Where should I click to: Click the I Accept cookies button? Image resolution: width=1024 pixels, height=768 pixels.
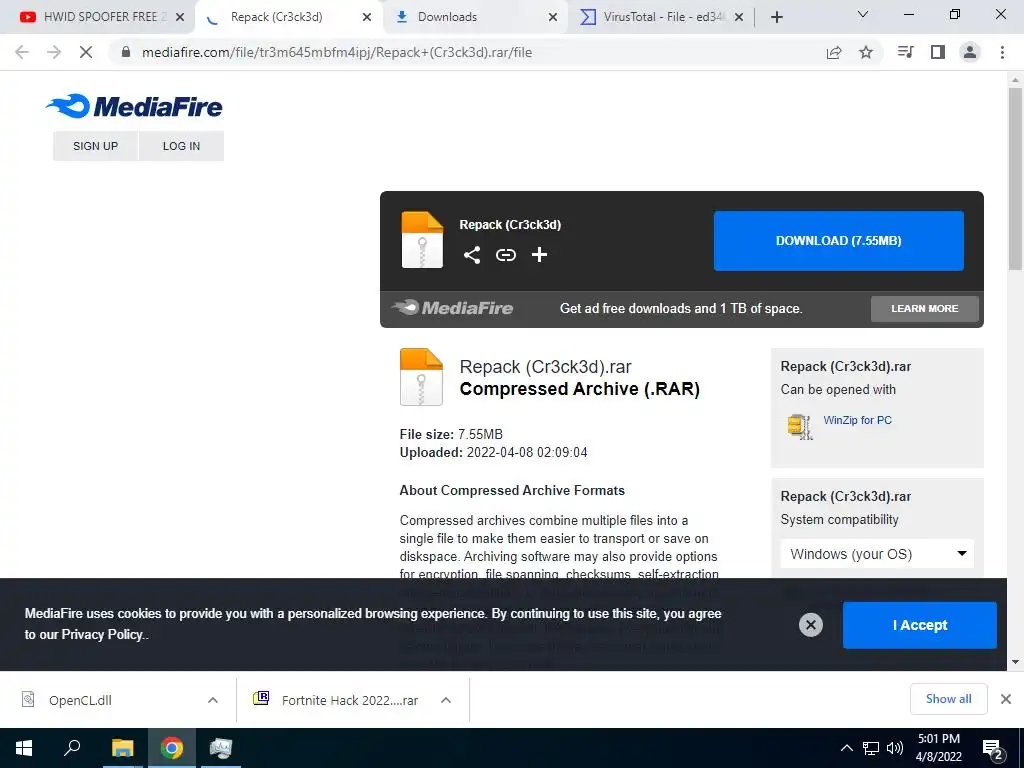pos(920,625)
